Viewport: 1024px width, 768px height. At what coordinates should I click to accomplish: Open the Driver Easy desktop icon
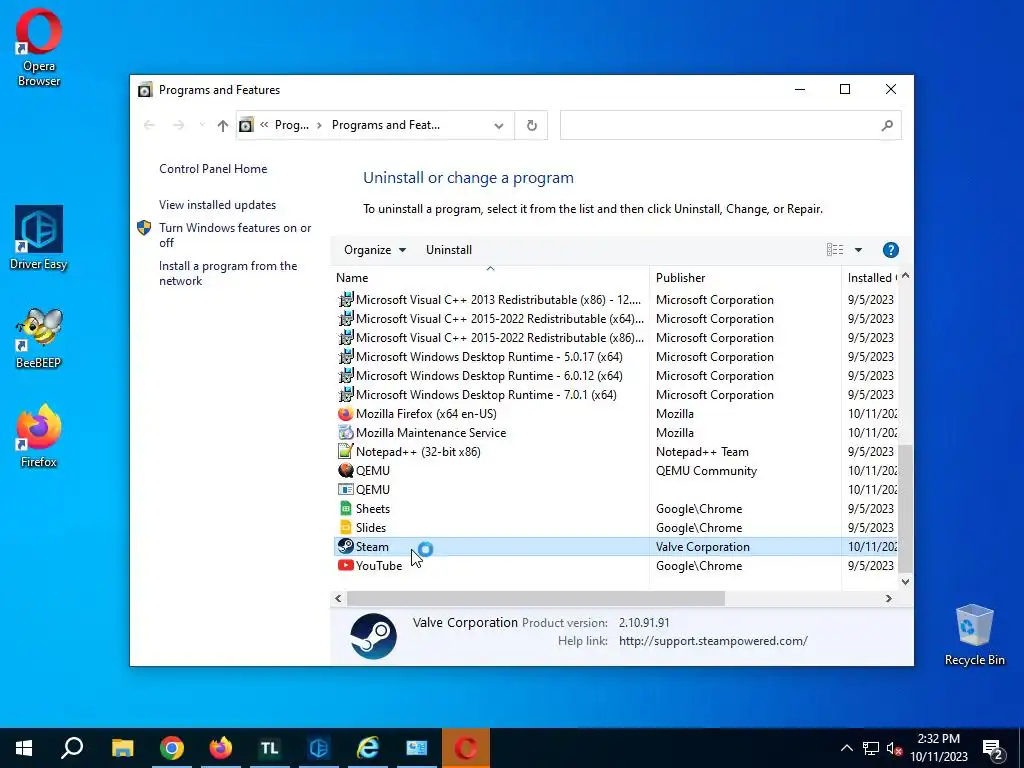[x=39, y=238]
